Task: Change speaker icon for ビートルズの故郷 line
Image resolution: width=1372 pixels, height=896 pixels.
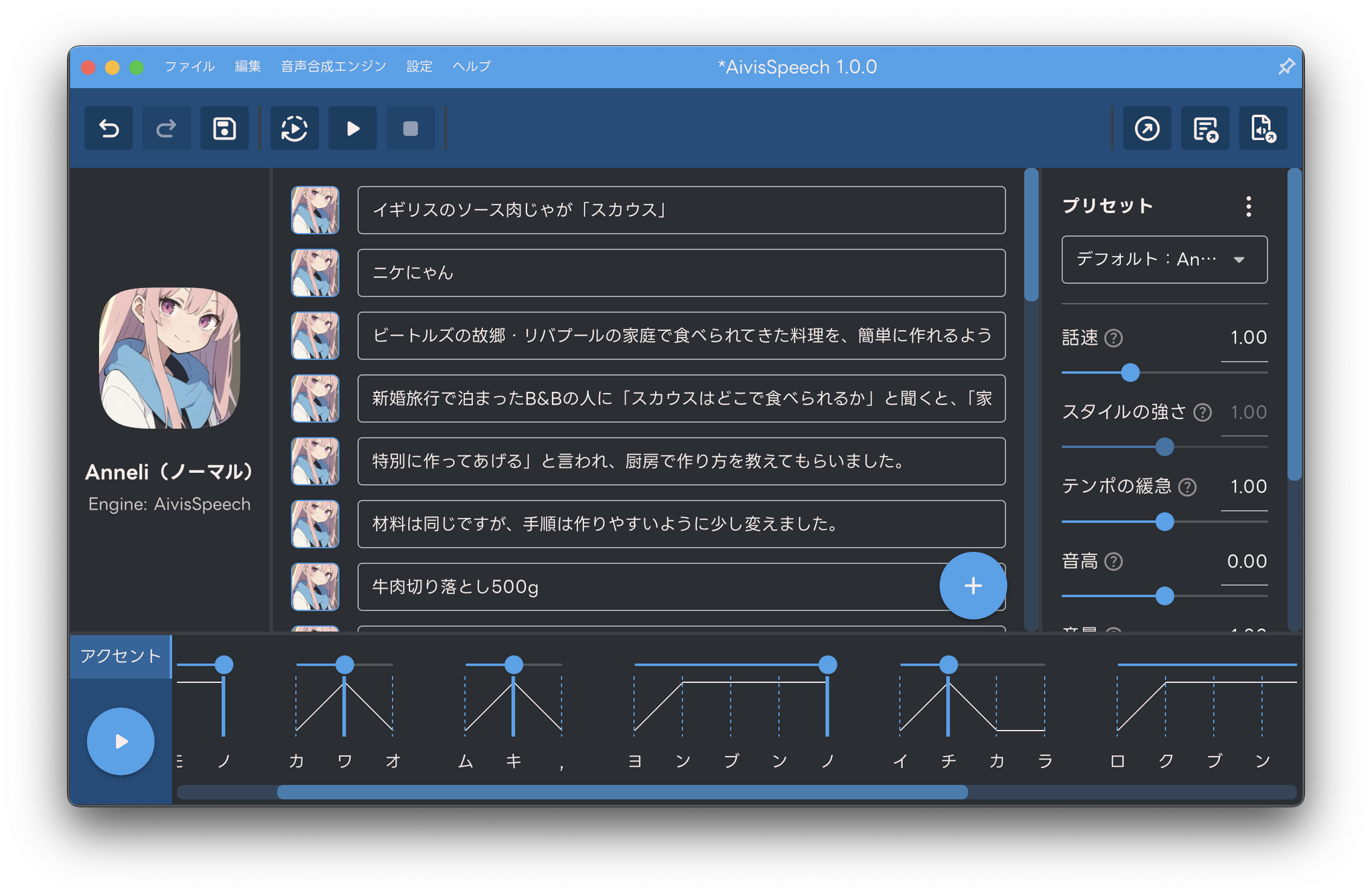Action: 315,335
